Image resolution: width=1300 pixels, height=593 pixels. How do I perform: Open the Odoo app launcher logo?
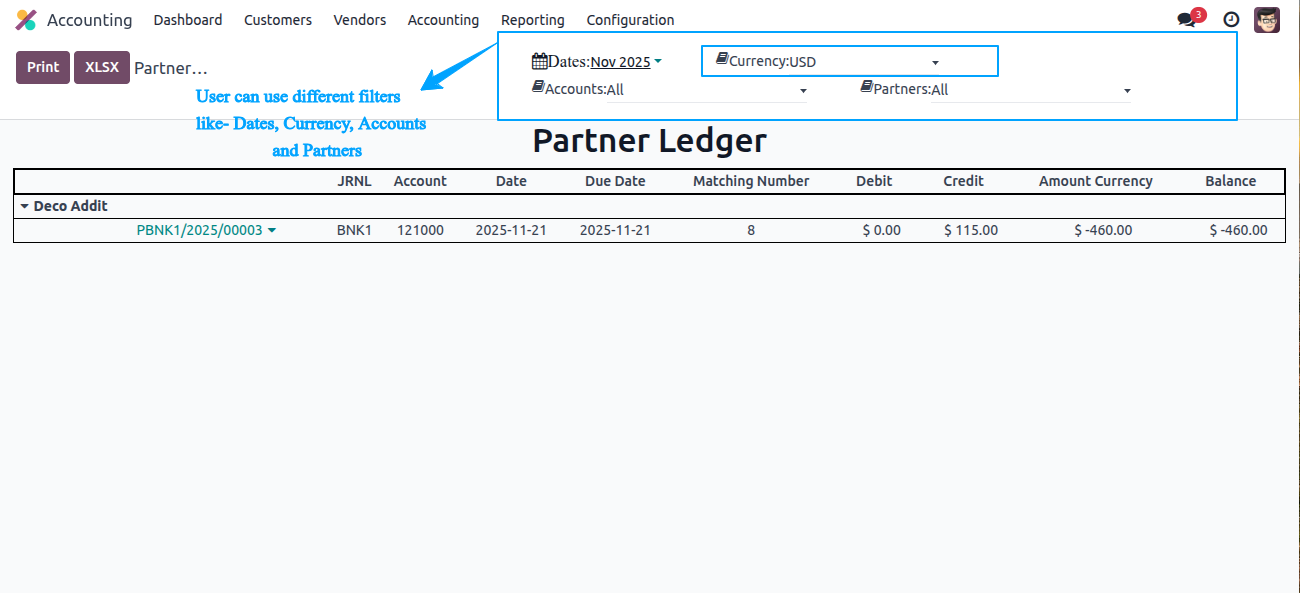coord(26,20)
